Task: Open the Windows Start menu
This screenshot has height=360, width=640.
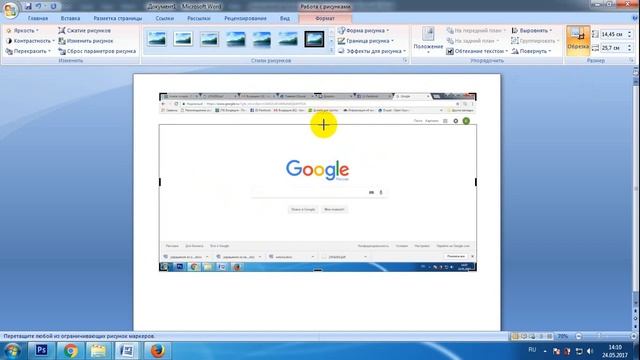Action: pos(12,351)
